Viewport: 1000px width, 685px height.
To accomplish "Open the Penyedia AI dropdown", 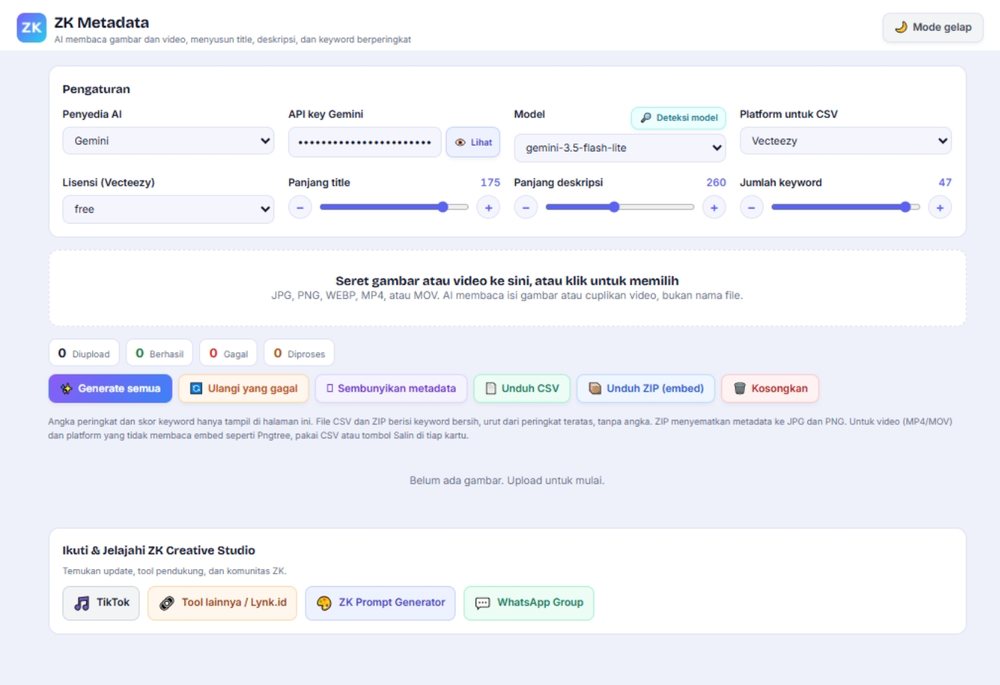I will click(168, 141).
